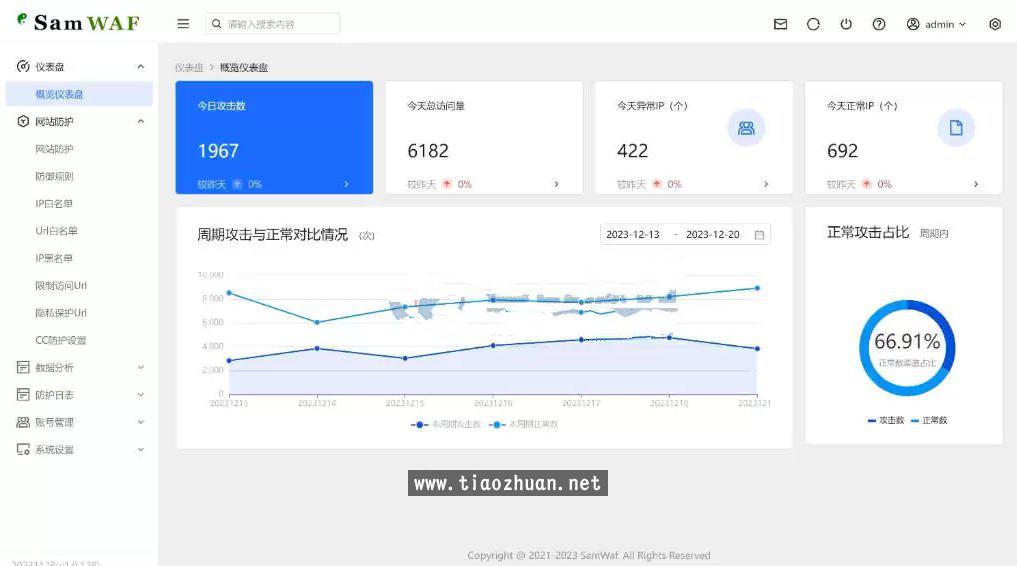Click the power icon in header
The height and width of the screenshot is (566, 1017).
pos(846,24)
